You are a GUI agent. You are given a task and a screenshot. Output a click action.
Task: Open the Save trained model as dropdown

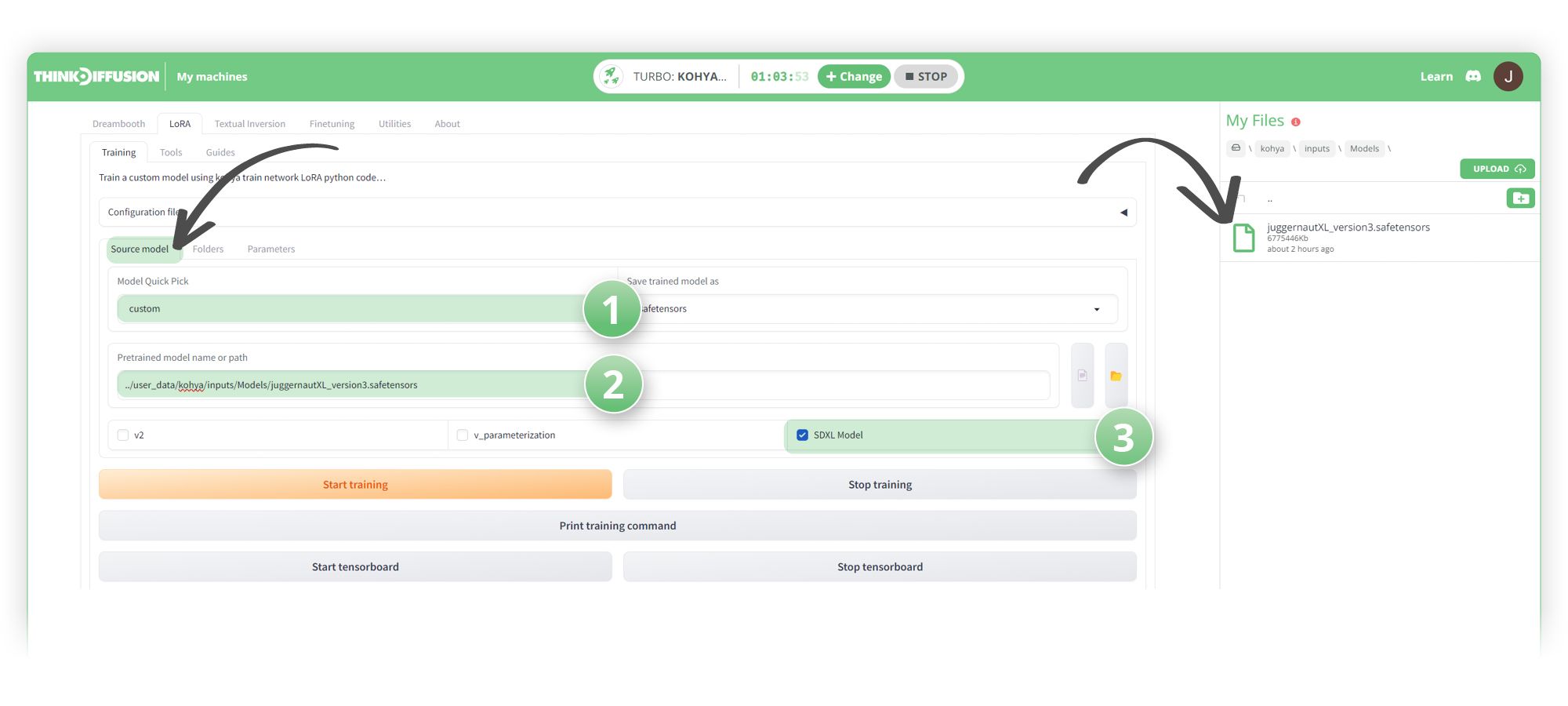tap(1097, 308)
